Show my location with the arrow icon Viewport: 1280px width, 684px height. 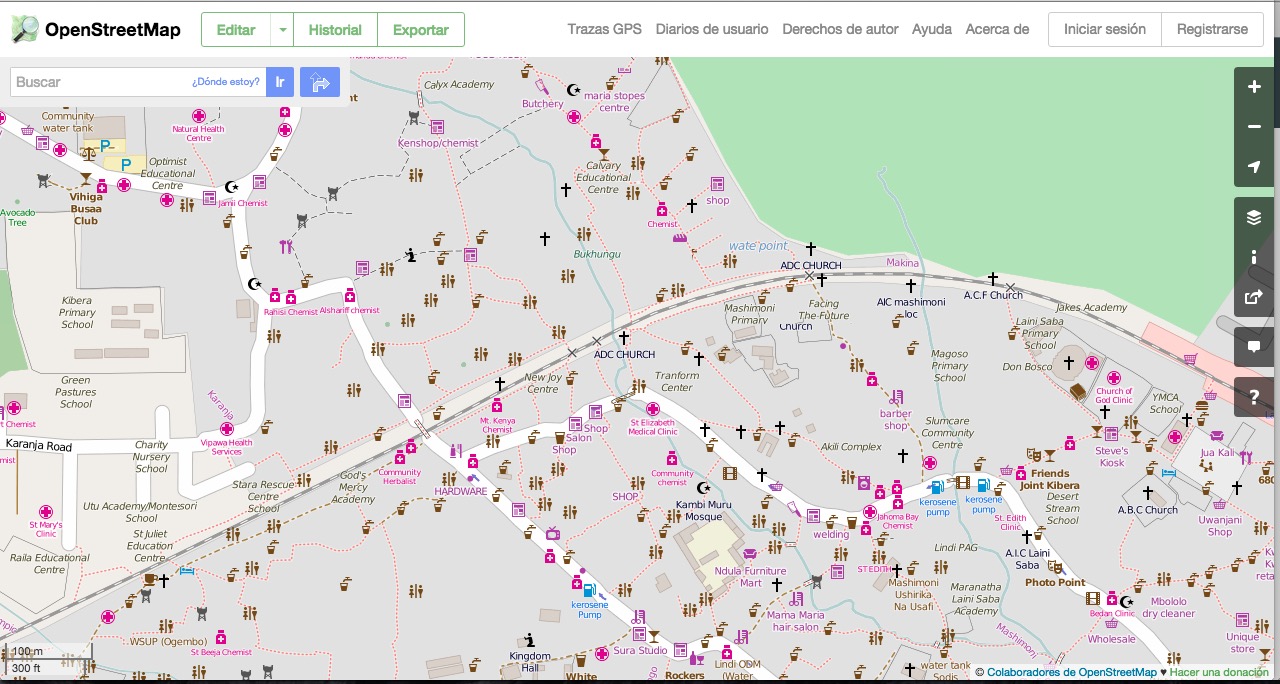click(x=1254, y=166)
